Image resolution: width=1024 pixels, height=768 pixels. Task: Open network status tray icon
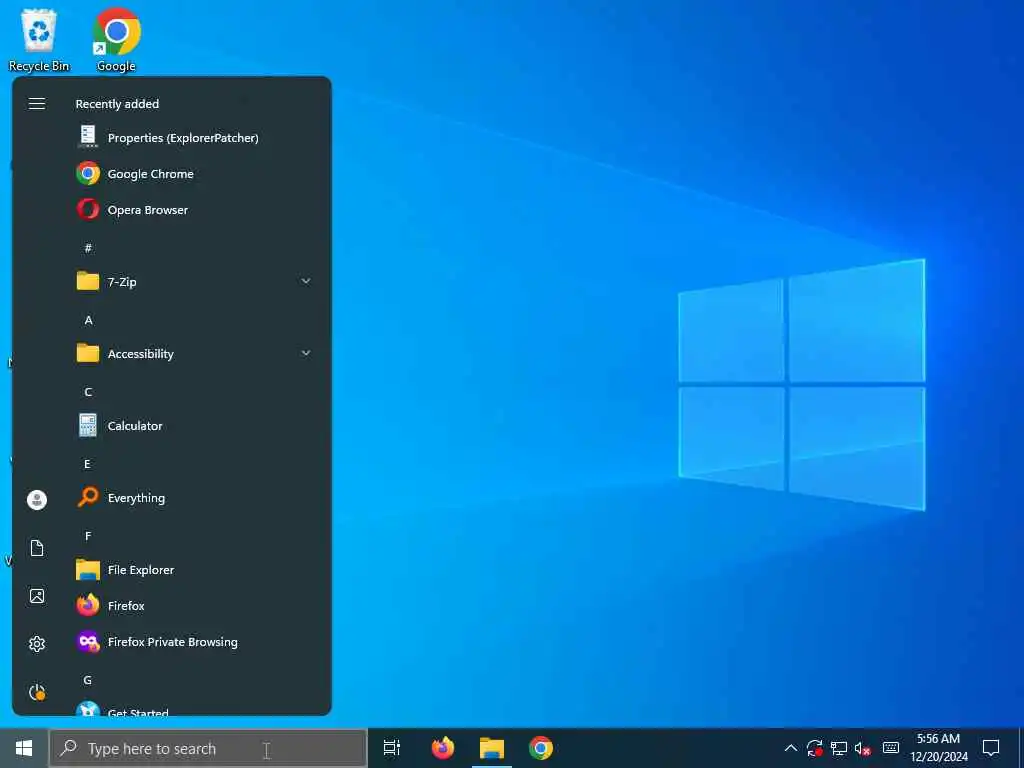839,748
